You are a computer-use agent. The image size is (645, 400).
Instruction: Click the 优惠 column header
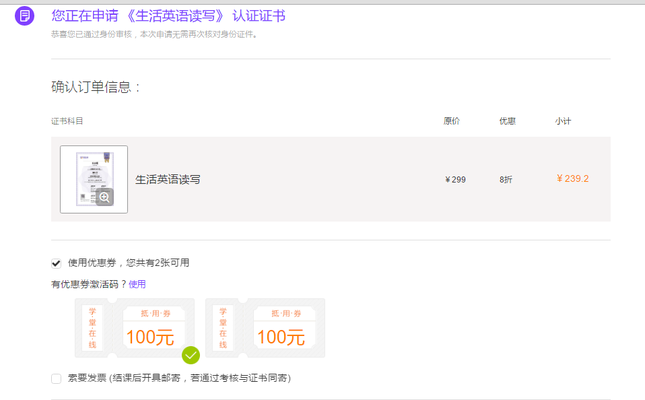coord(507,121)
